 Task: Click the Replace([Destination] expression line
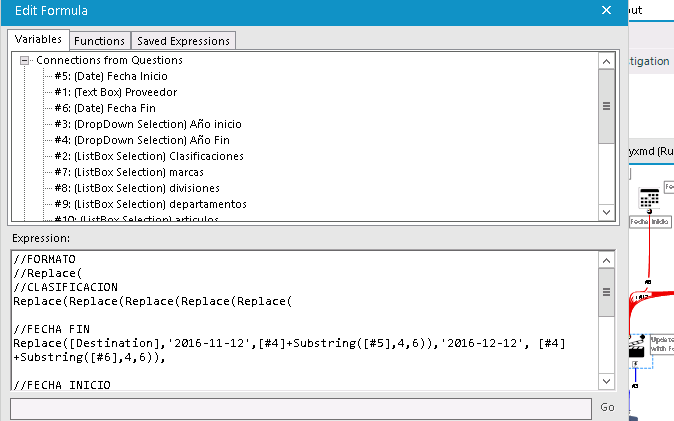point(289,343)
